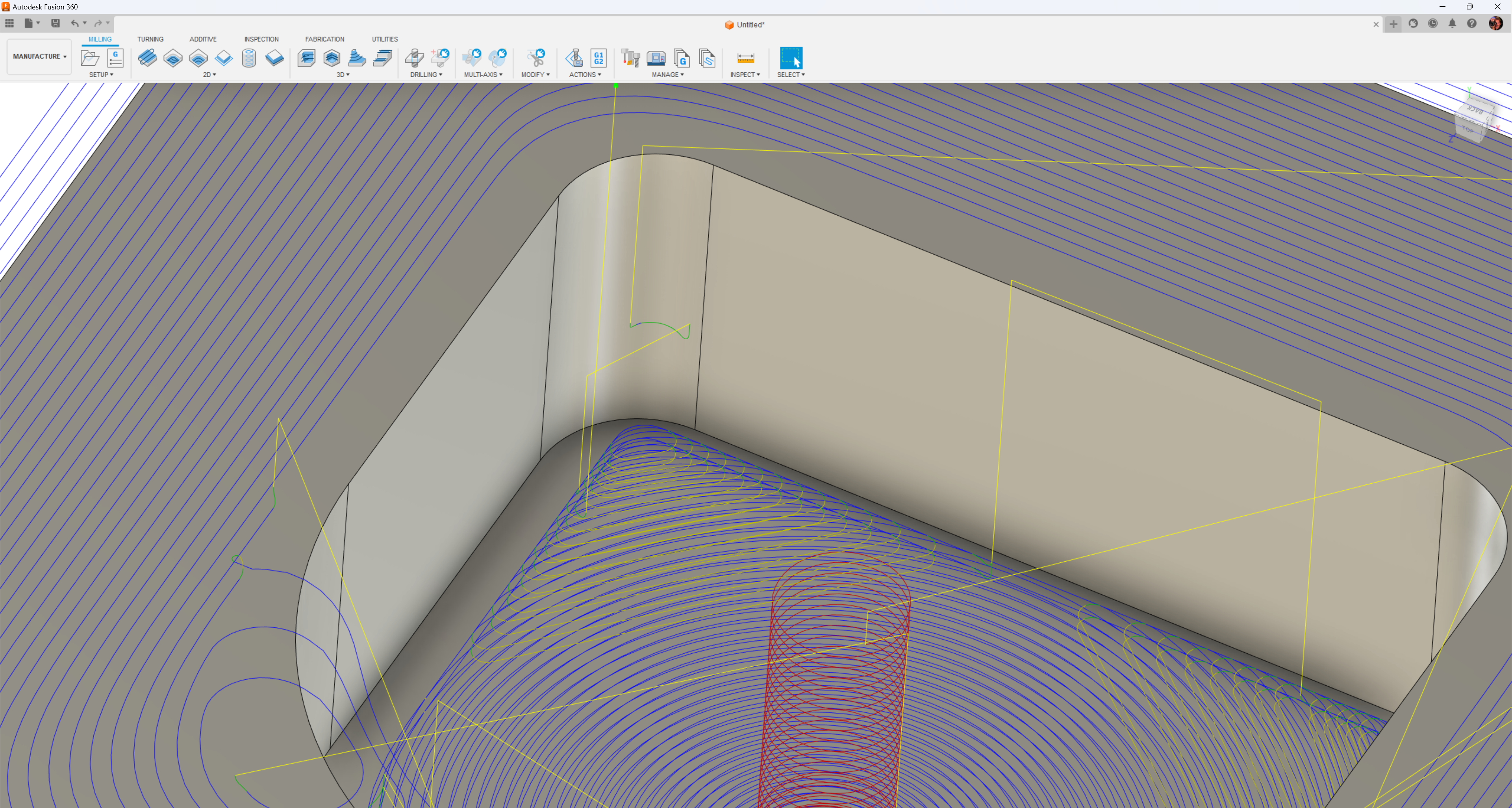
Task: Select the Bore toolpath cylinder icon
Action: (249, 58)
